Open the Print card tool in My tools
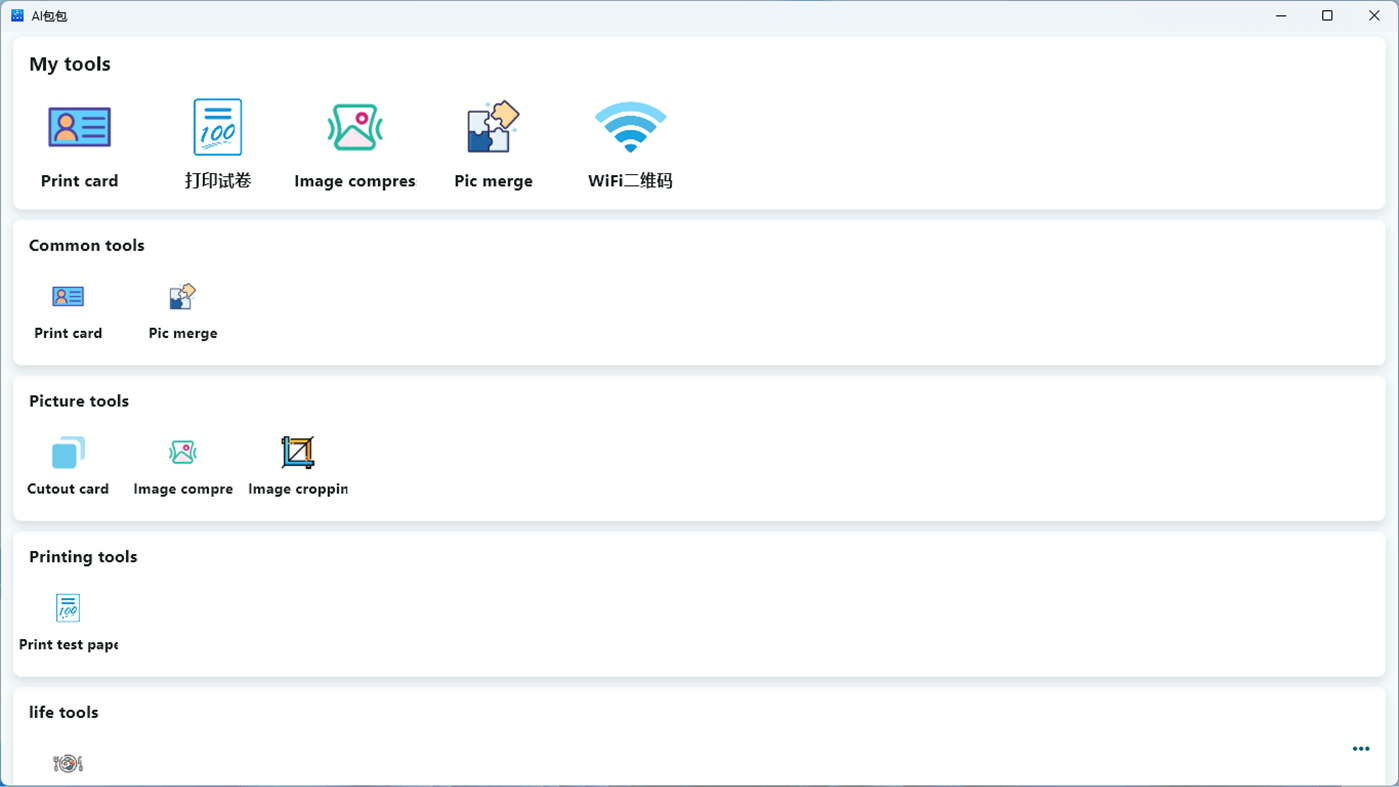 coord(80,127)
